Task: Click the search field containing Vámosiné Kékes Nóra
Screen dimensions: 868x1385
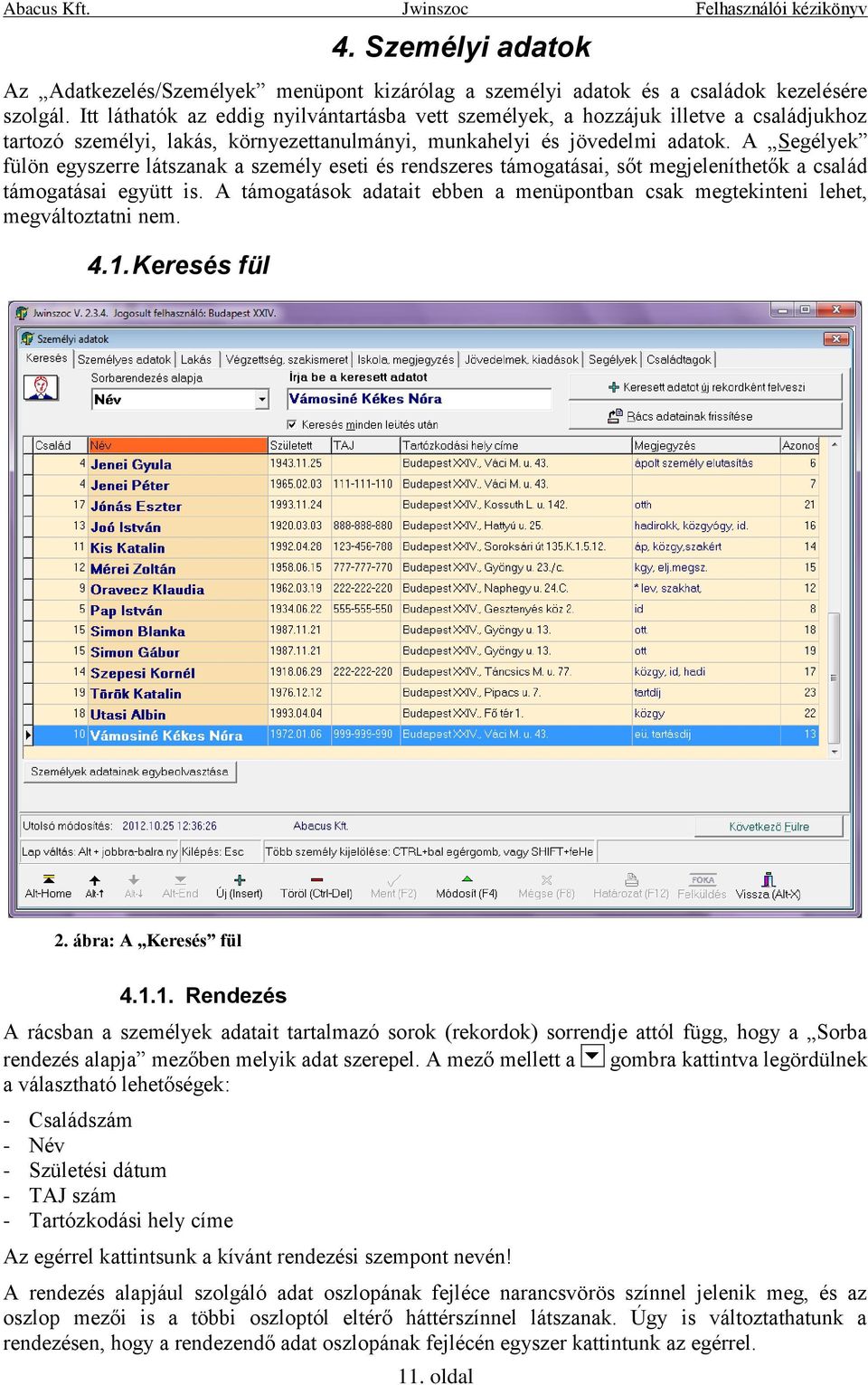Action: tap(419, 399)
